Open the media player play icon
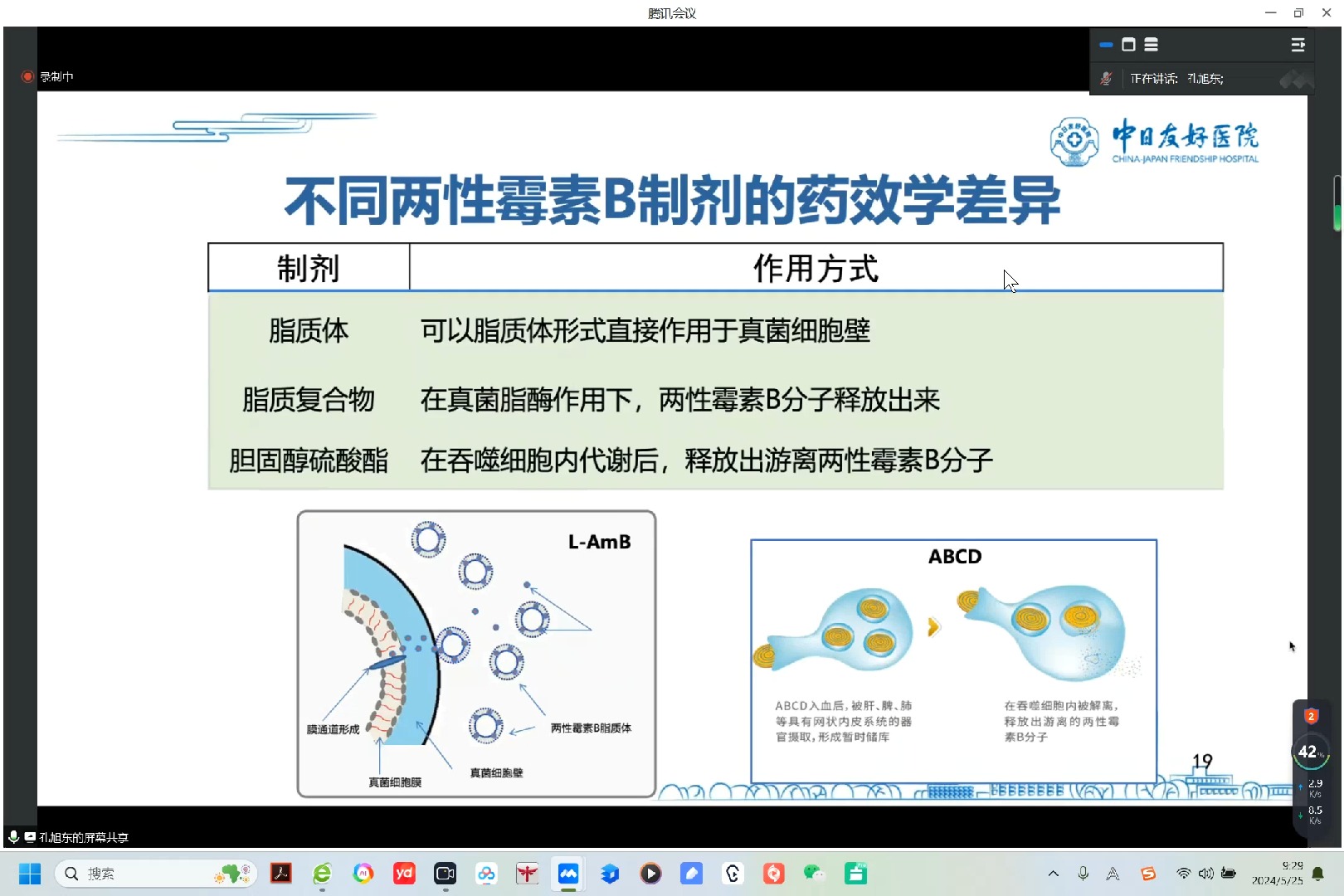Screen dimensions: 1344x896 click(650, 874)
